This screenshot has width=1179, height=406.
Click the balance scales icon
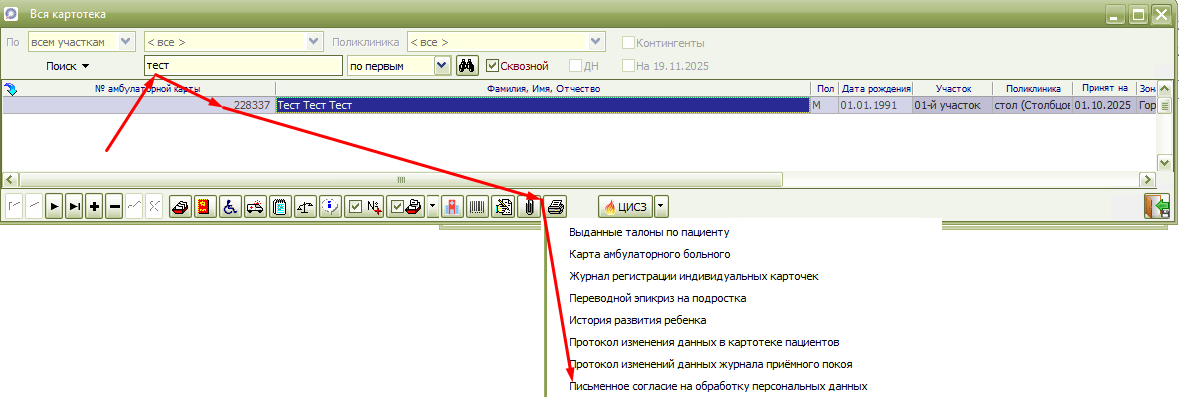pyautogui.click(x=304, y=207)
